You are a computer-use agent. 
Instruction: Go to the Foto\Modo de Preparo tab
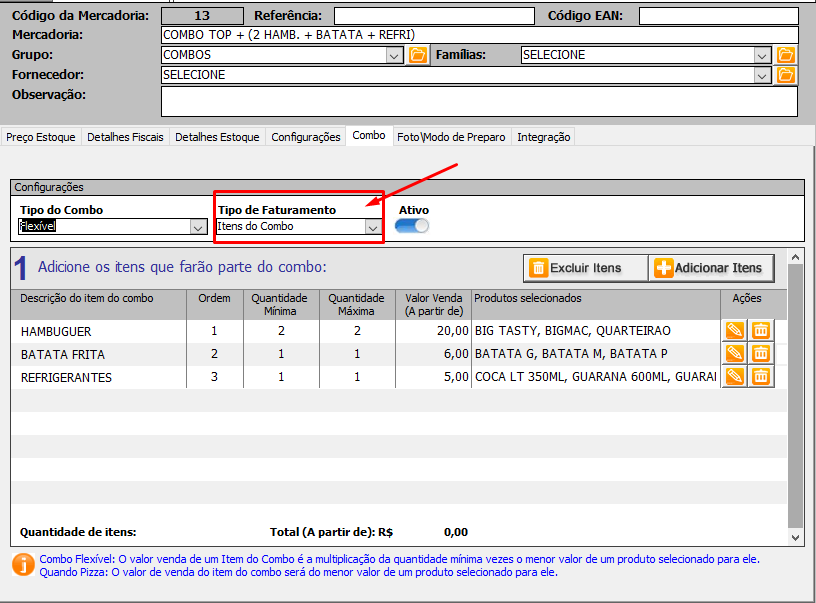tap(451, 137)
